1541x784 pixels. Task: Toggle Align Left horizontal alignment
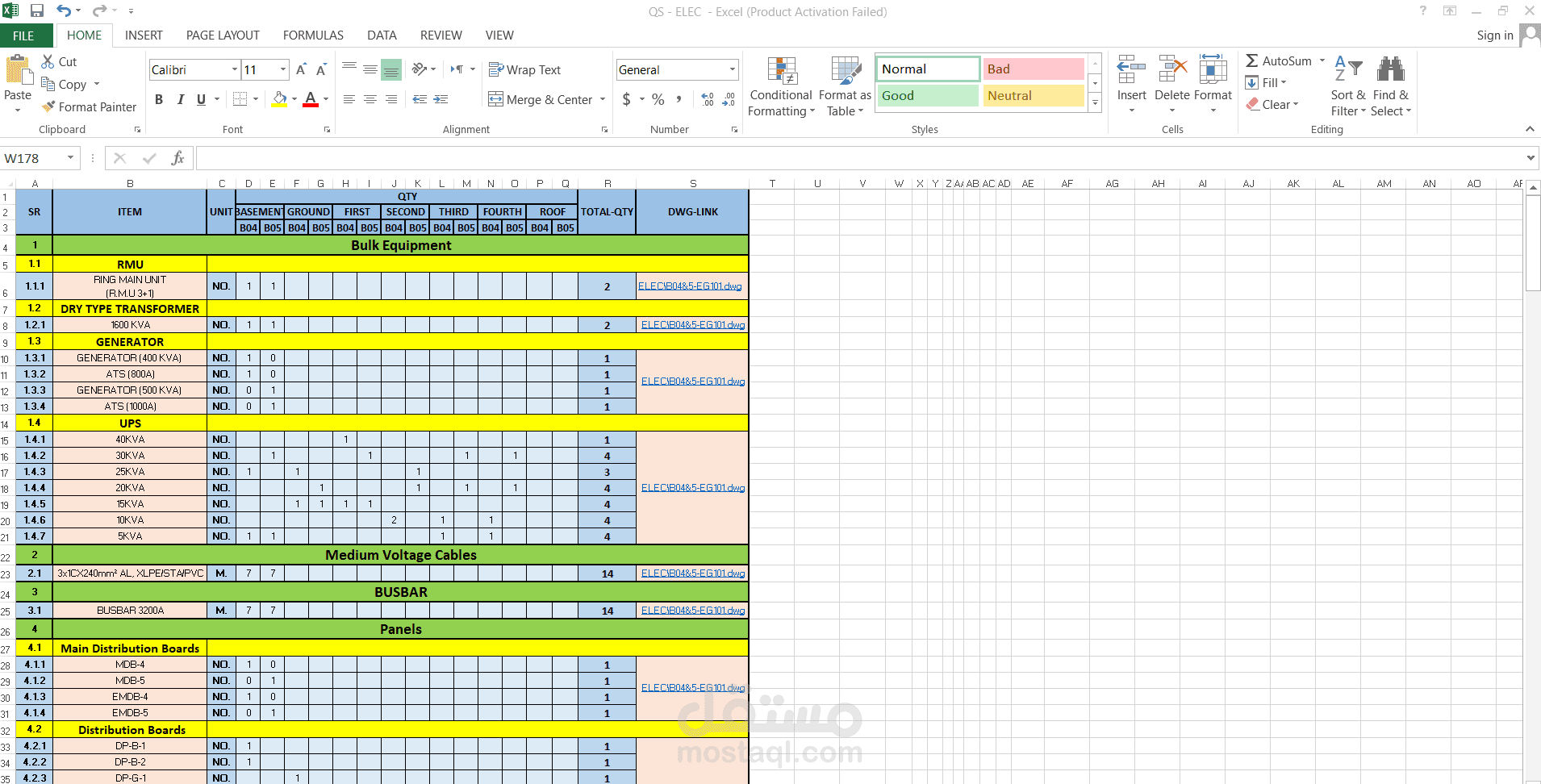coord(349,99)
